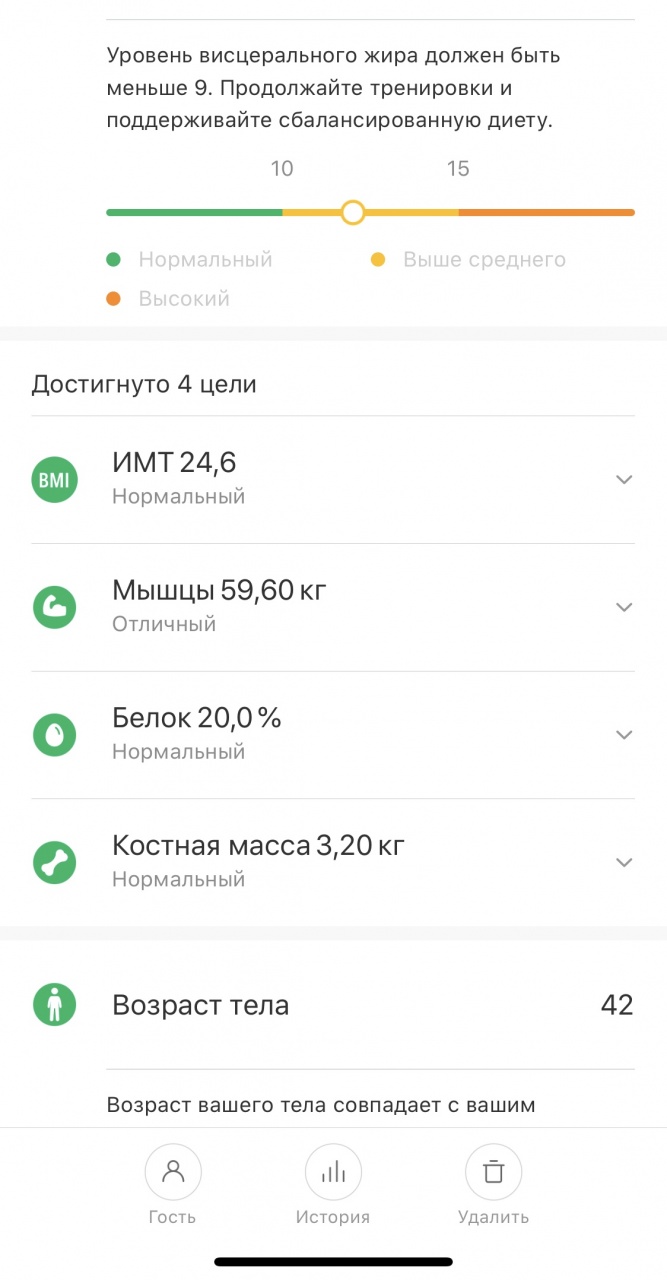
Task: Tap the visceral fat slider marker
Action: pyautogui.click(x=352, y=212)
